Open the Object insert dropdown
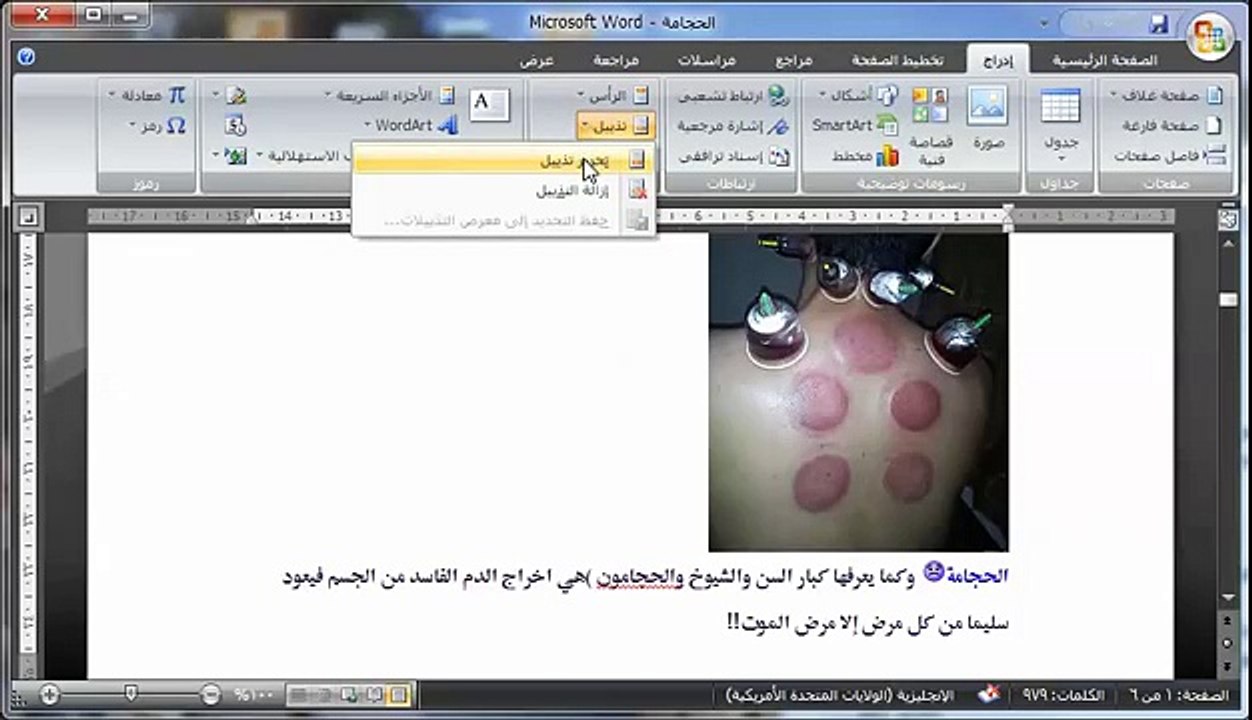Viewport: 1252px width, 720px height. pos(230,156)
